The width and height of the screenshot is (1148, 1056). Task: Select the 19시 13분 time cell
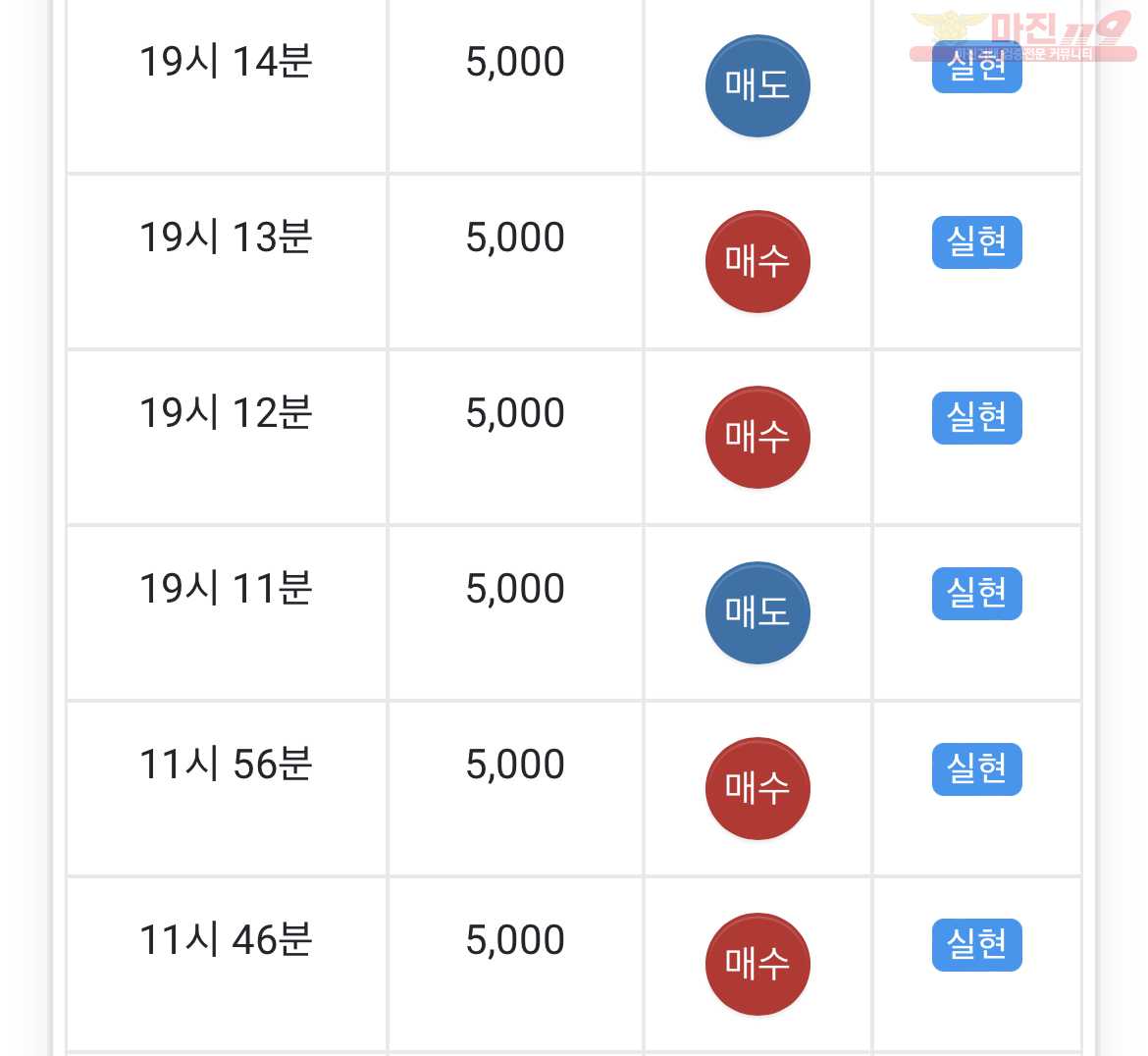click(227, 261)
